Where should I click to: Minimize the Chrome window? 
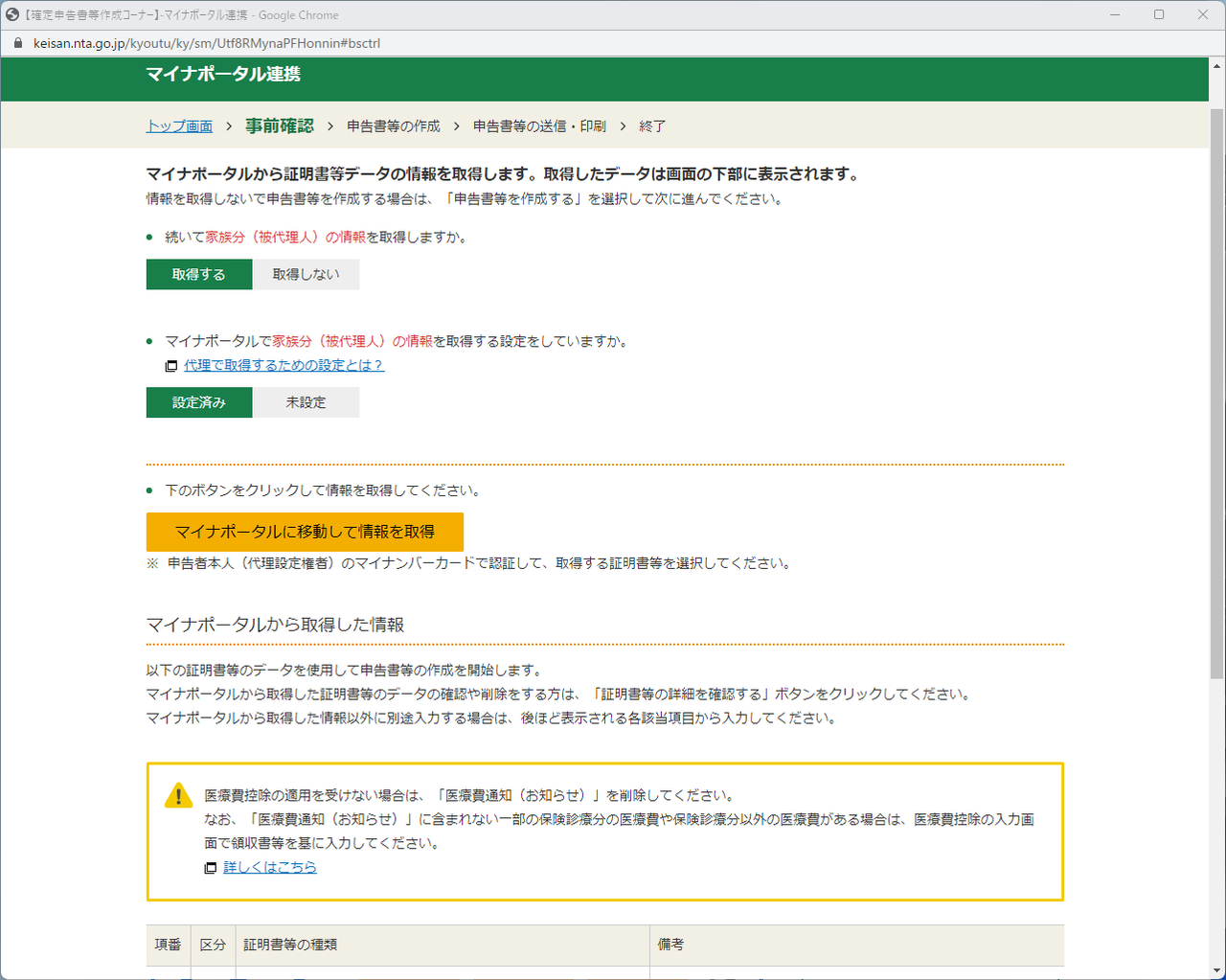[1115, 14]
